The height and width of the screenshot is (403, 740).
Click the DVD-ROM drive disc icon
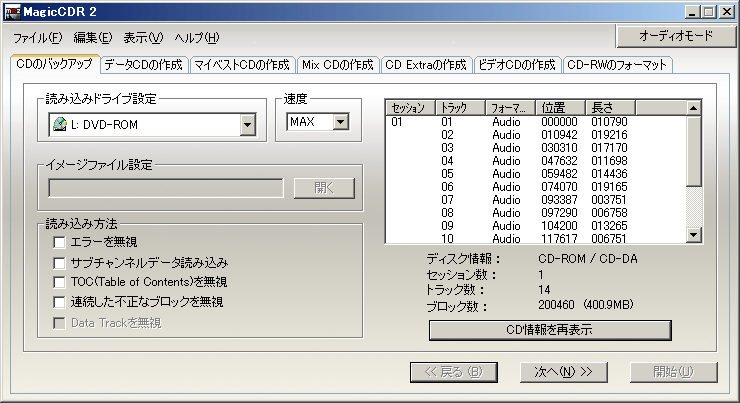pos(60,124)
